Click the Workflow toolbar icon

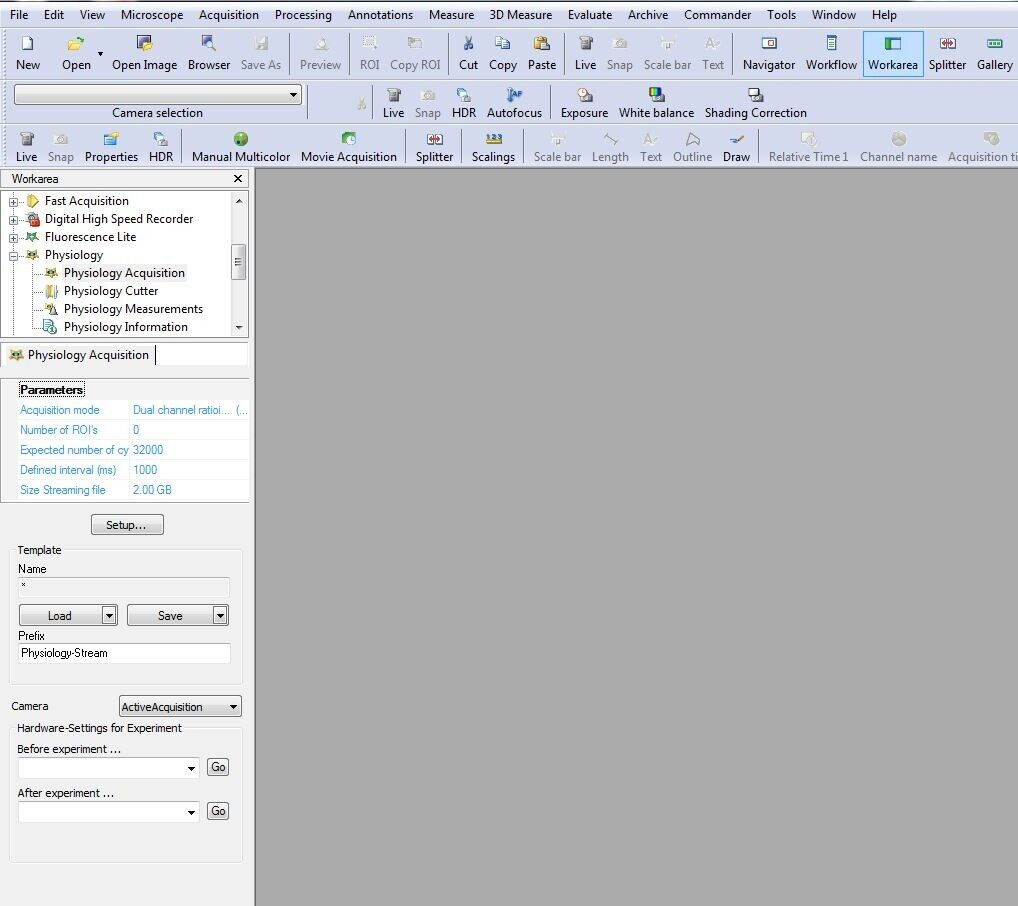click(x=831, y=53)
